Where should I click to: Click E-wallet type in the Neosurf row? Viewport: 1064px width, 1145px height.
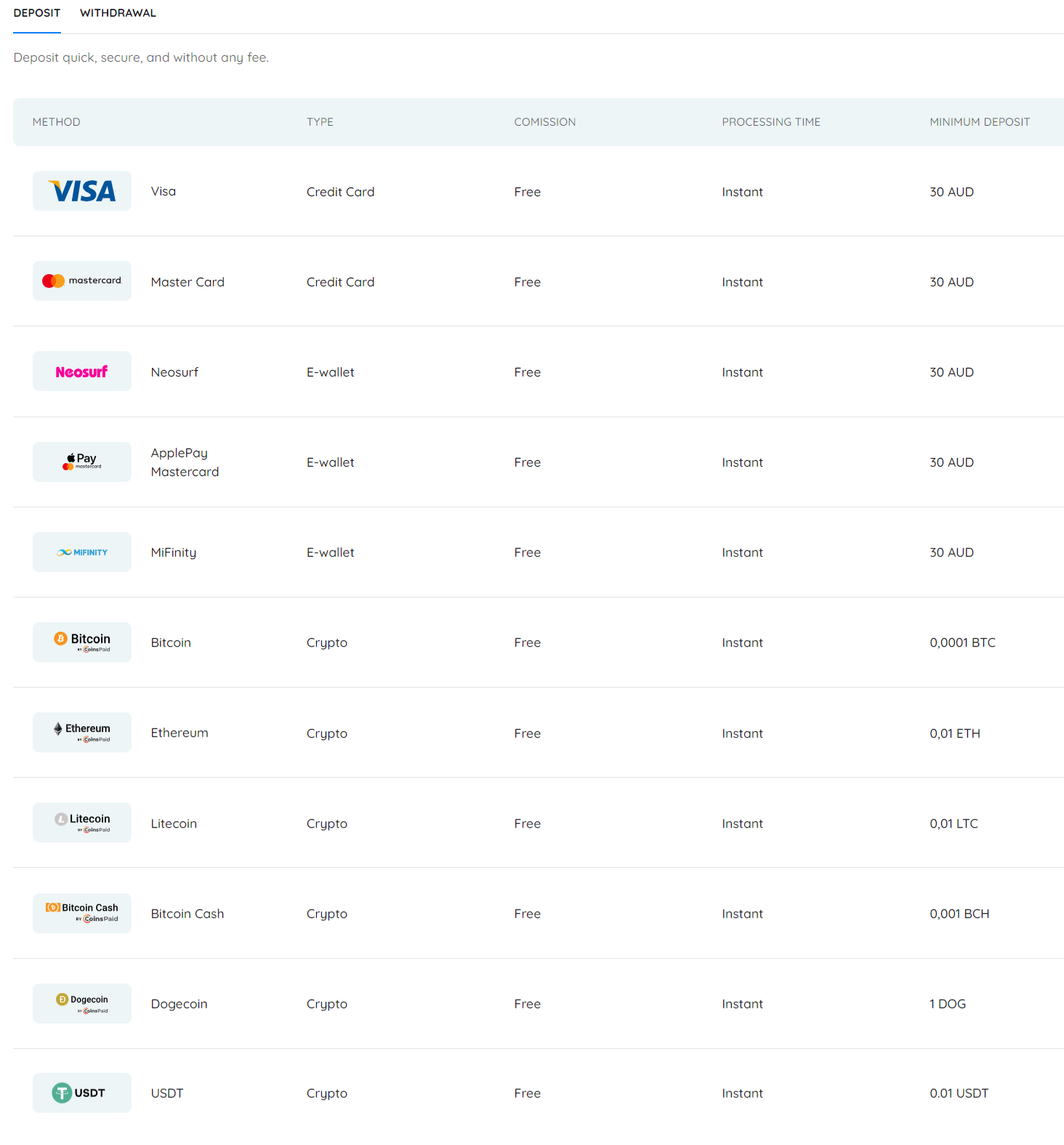331,372
